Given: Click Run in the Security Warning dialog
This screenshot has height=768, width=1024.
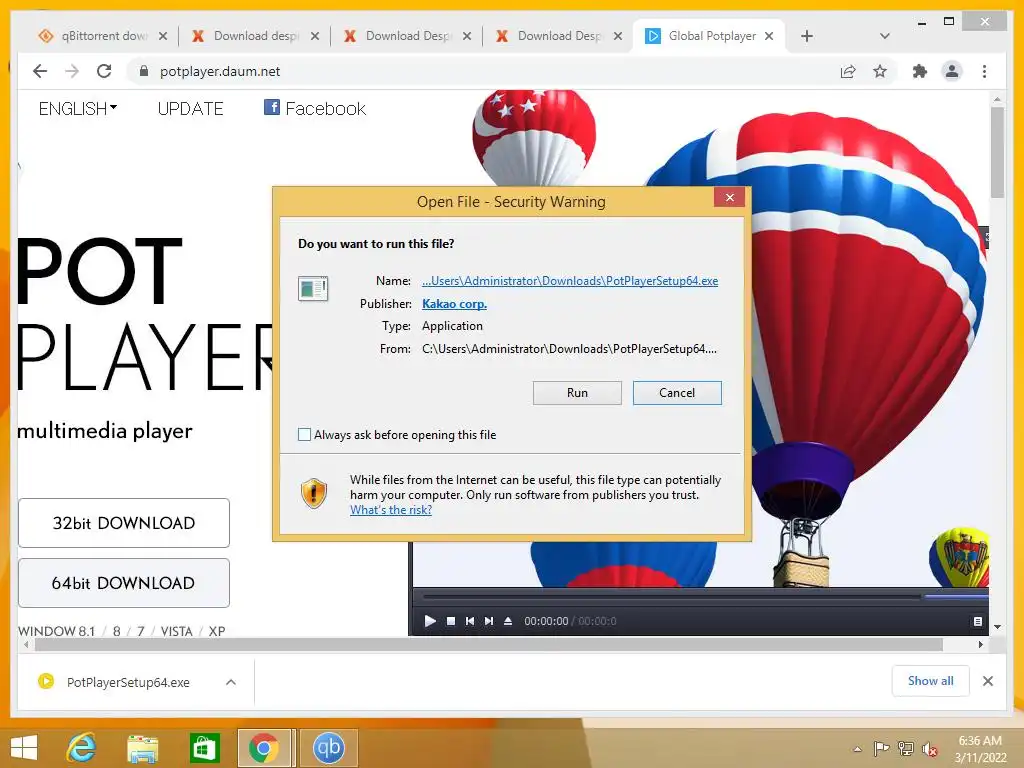Looking at the screenshot, I should (577, 392).
